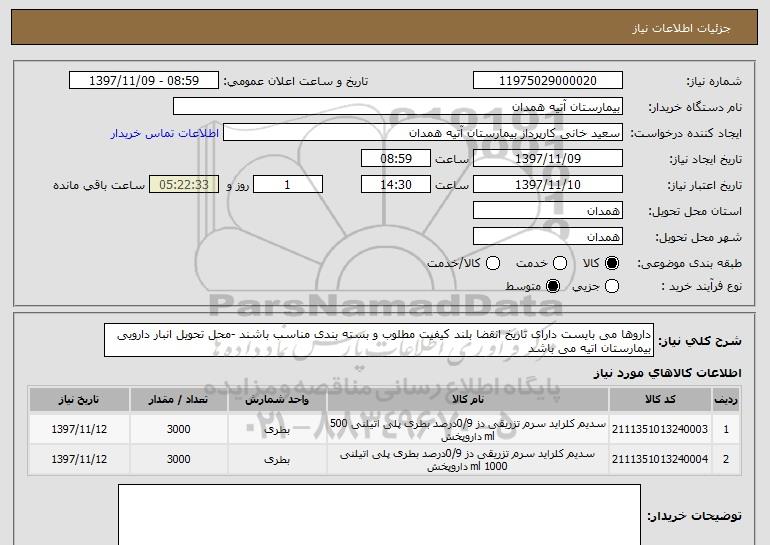Click the validity date field 1397/11/10
Image resolution: width=770 pixels, height=545 pixels.
(x=548, y=185)
